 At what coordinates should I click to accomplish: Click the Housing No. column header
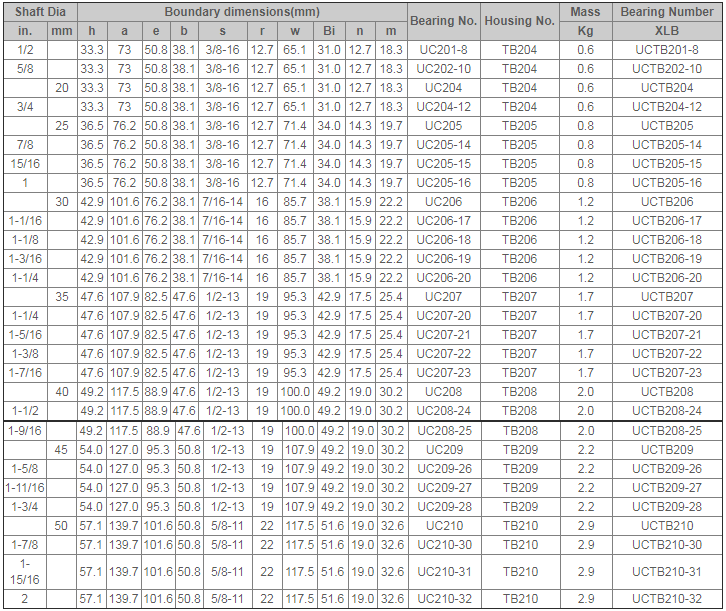point(519,21)
